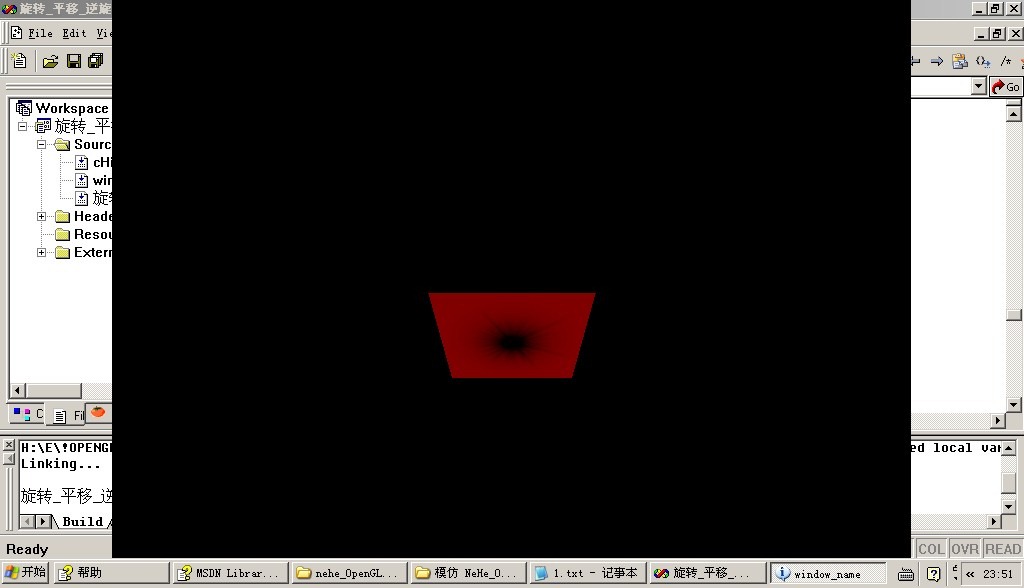The height and width of the screenshot is (588, 1024).
Task: Switch to the ClassView tab
Action: [27, 414]
